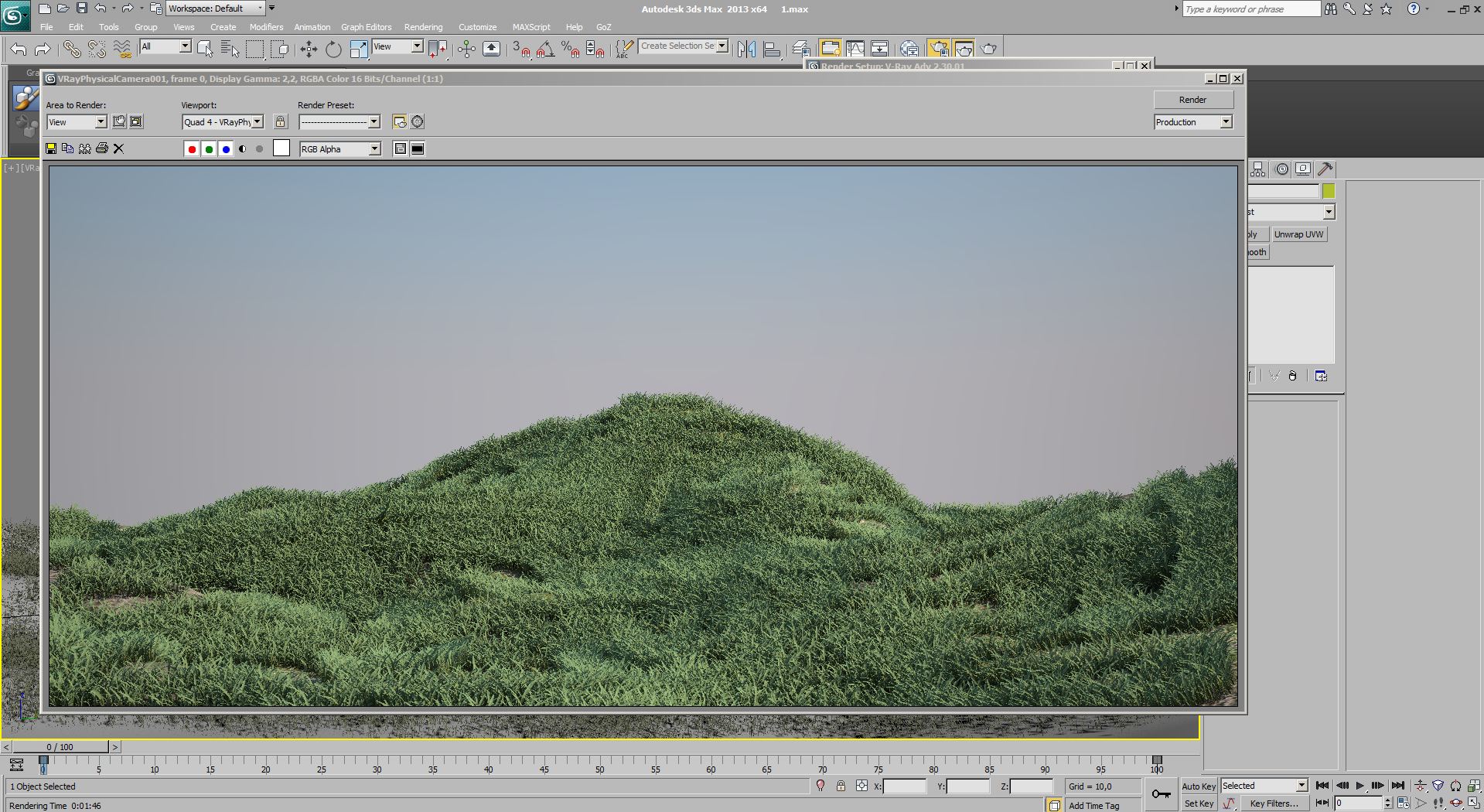The image size is (1484, 812).
Task: Click the Clone Rendered Frame Window icon
Action: (x=85, y=148)
